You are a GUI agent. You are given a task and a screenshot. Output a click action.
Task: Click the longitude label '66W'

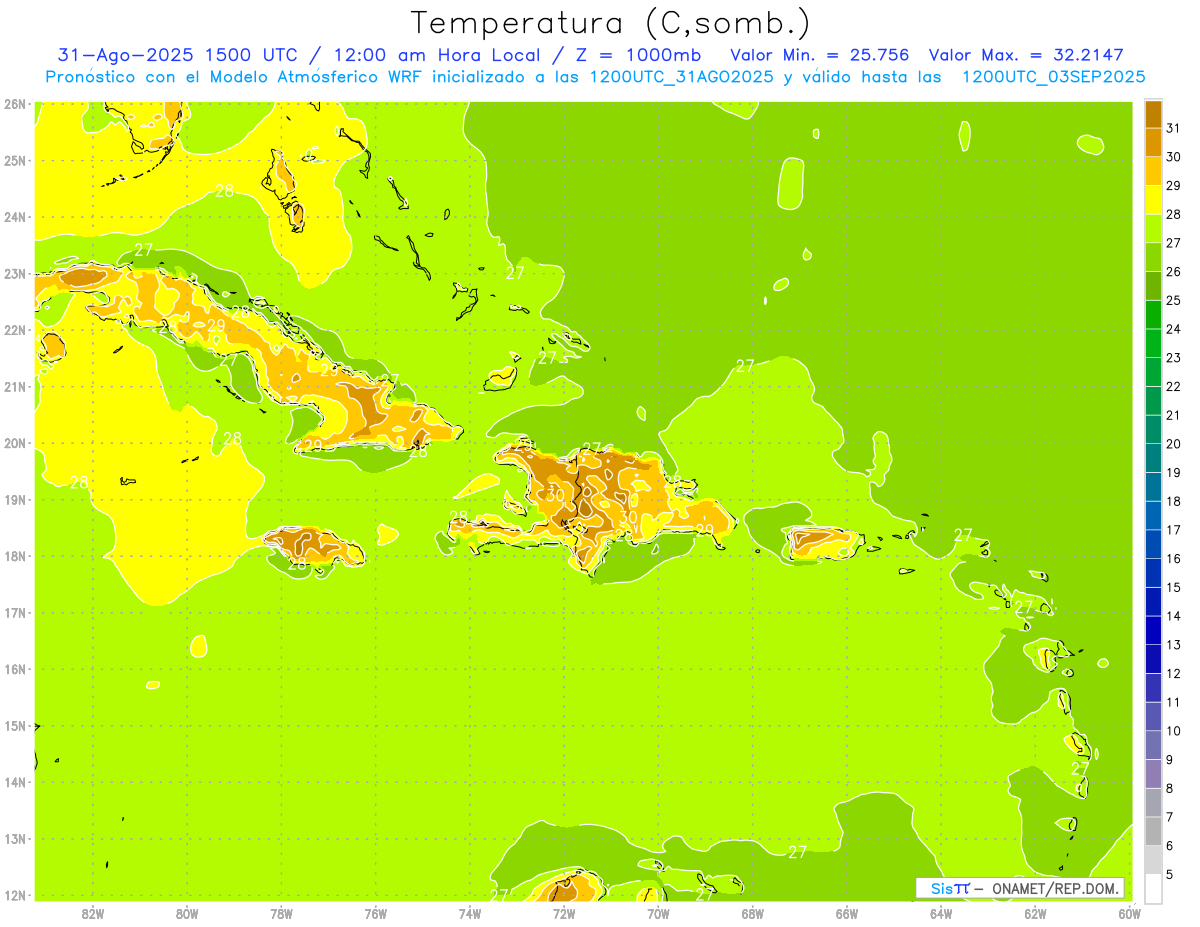[x=846, y=913]
